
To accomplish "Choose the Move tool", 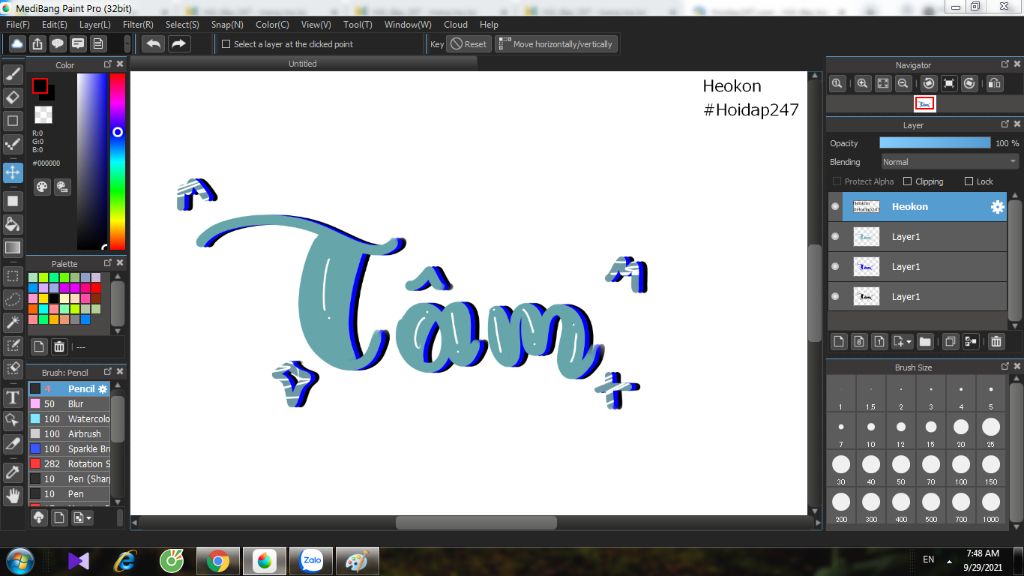I will pos(12,172).
